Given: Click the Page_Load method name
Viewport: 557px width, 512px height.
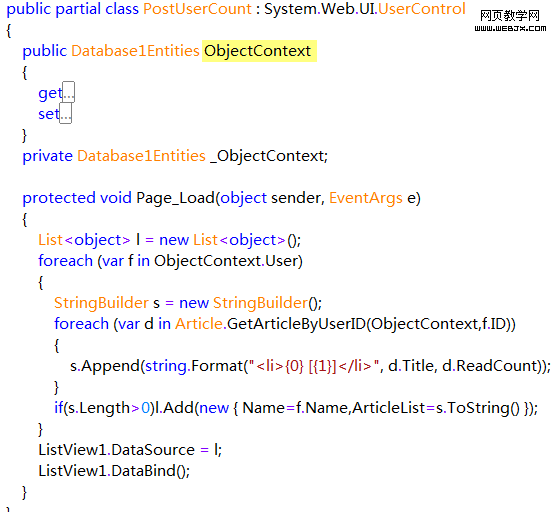Looking at the screenshot, I should tap(175, 198).
